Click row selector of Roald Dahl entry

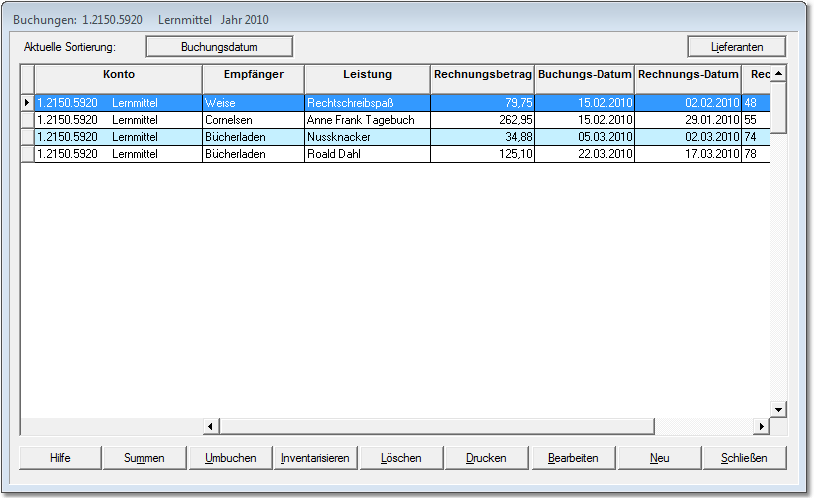[27, 154]
